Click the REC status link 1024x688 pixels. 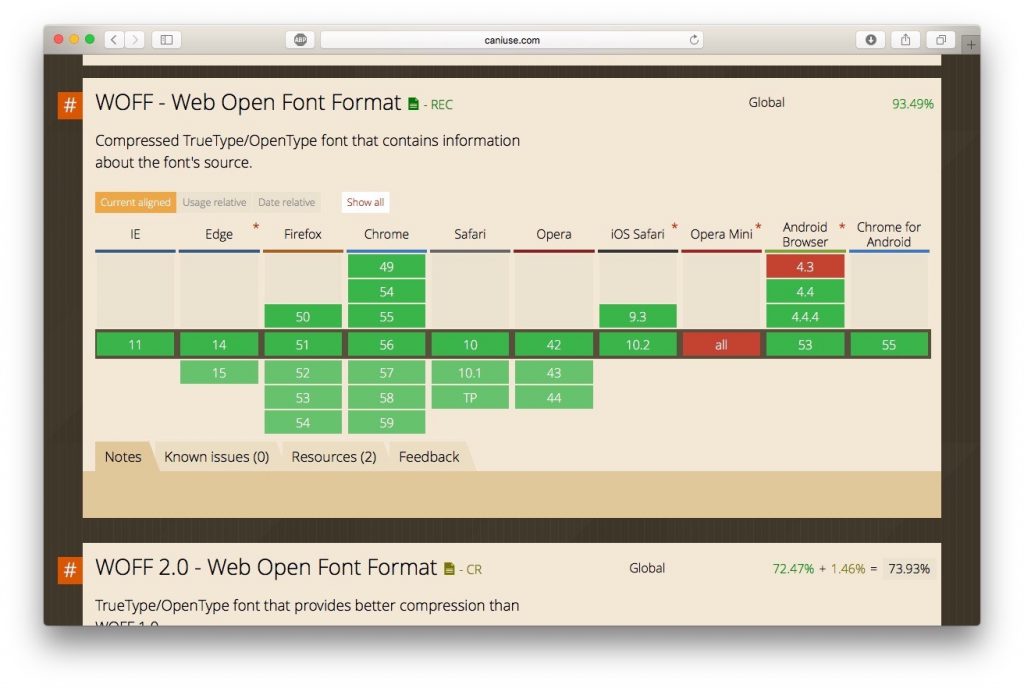(441, 105)
